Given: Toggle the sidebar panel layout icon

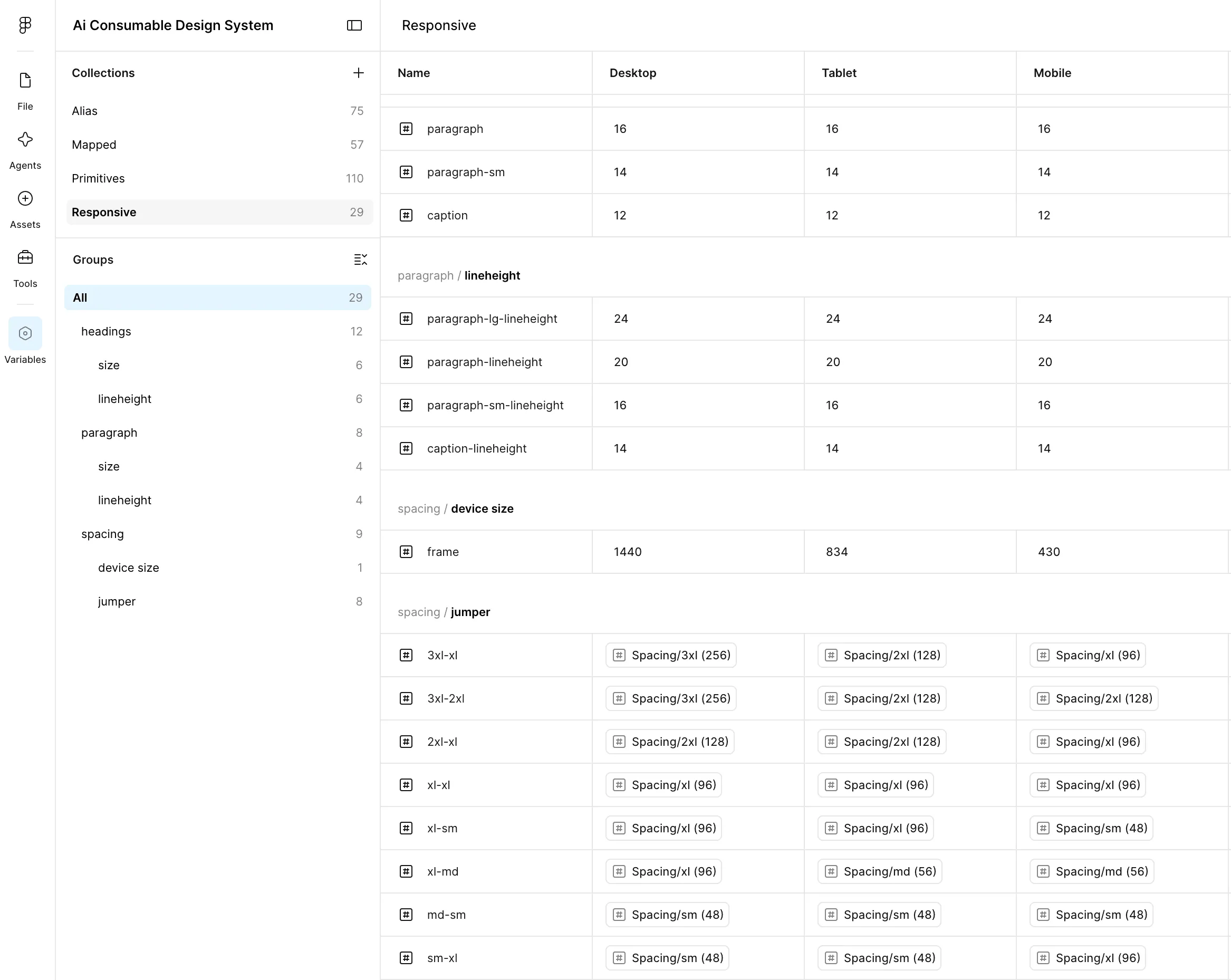Looking at the screenshot, I should 354,25.
